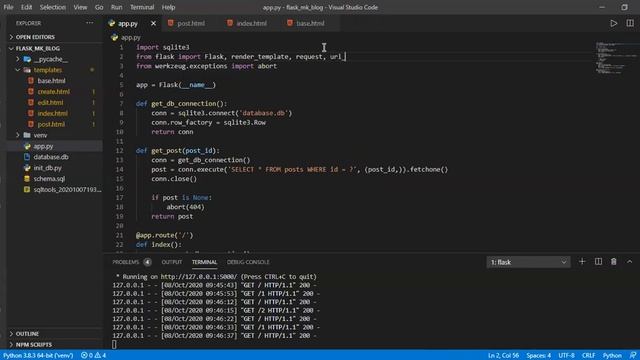Run the Python file with play icon
640x360 pixels.
[613, 23]
